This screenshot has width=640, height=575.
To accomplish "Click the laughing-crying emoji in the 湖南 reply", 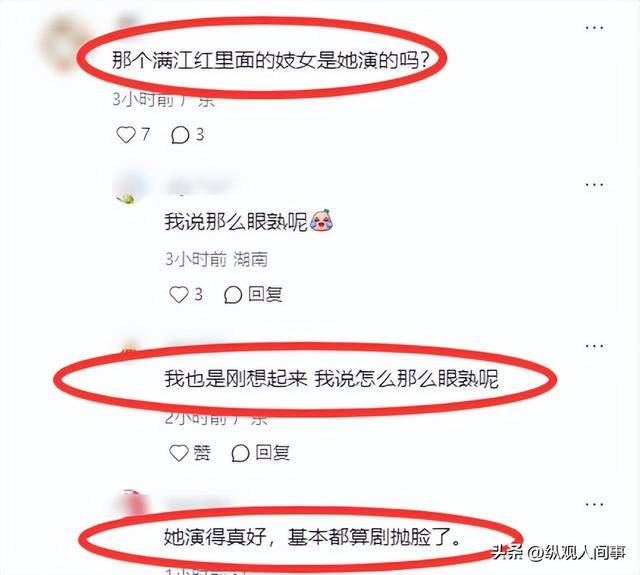I will click(x=321, y=220).
